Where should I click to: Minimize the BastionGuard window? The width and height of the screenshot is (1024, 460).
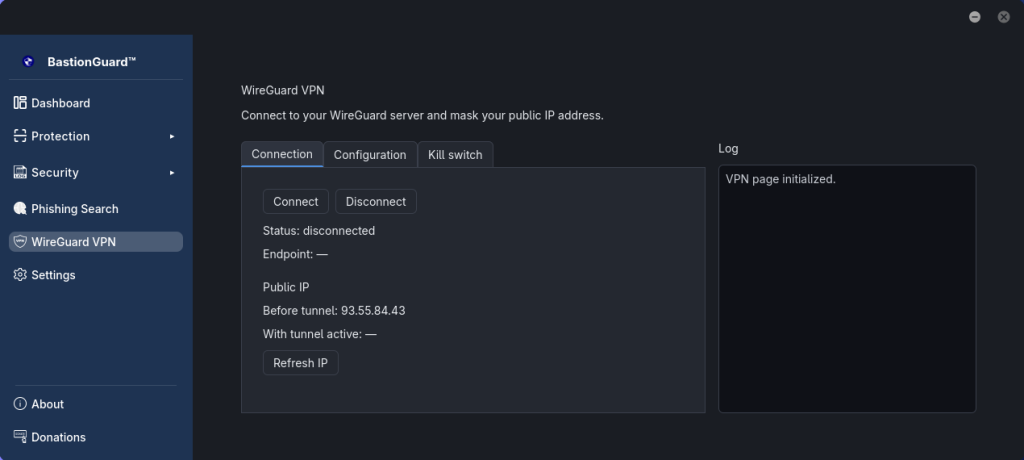click(x=975, y=17)
